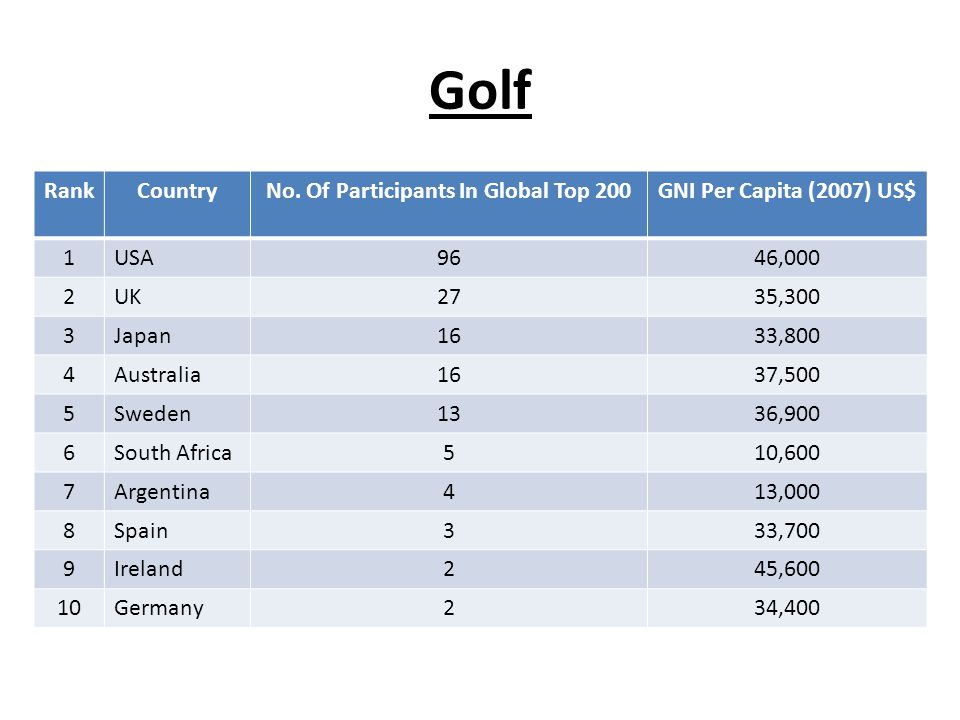Select the Ireland country cell
The width and height of the screenshot is (960, 720).
177,569
